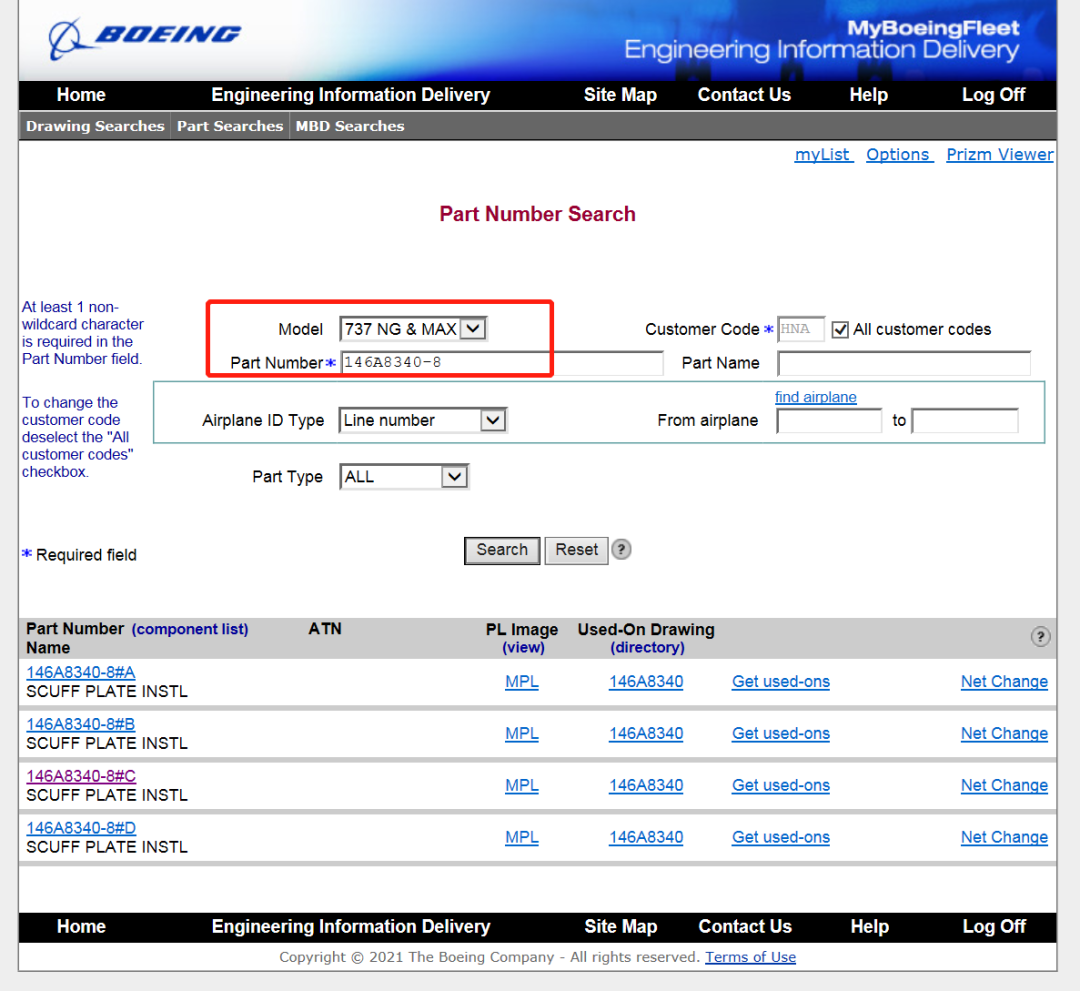Click the Reset button
Image resolution: width=1080 pixels, height=991 pixels.
577,550
